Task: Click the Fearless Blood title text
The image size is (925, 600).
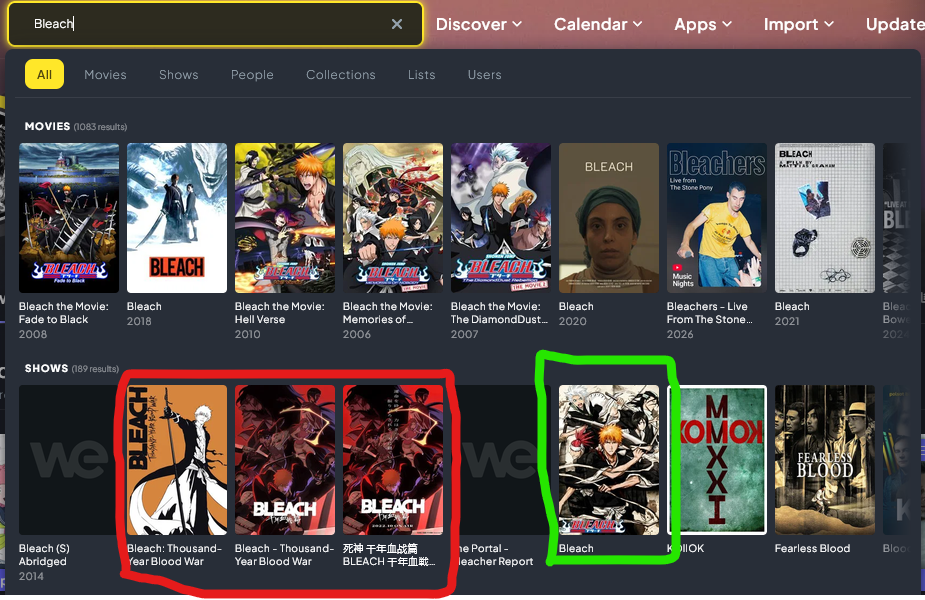Action: (812, 548)
